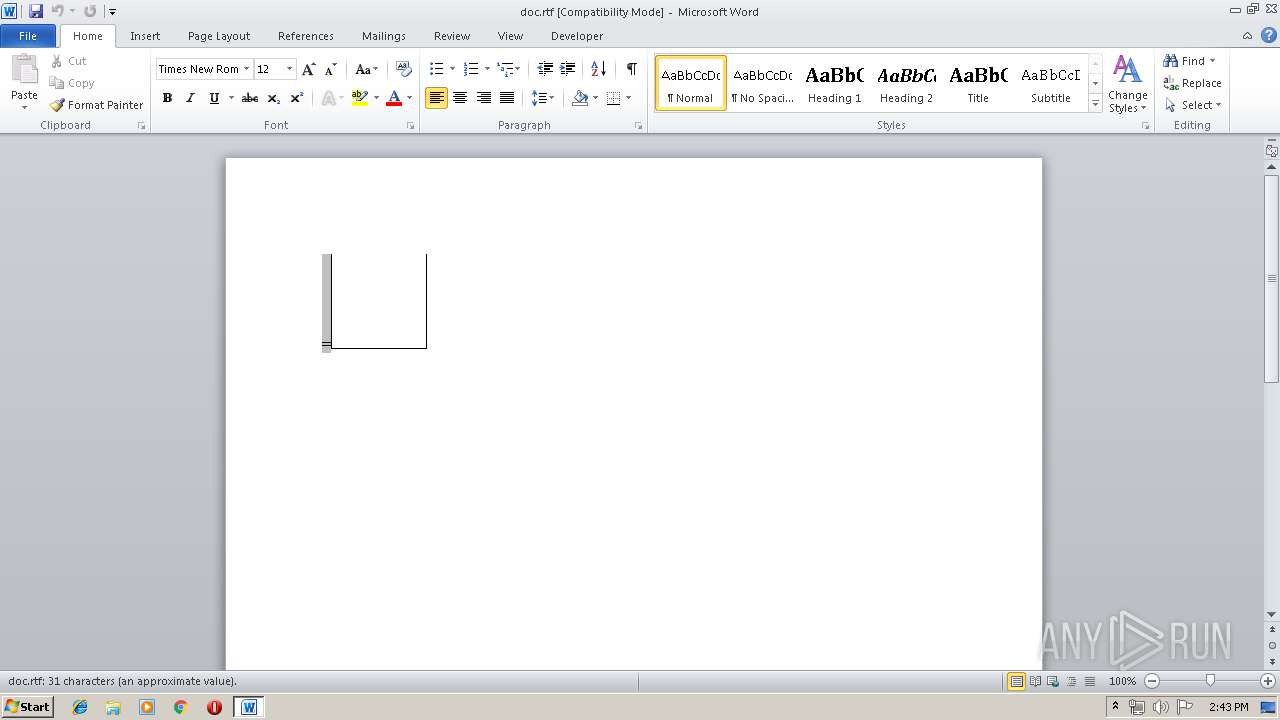
Task: Toggle Strikethrough formatting
Action: [x=250, y=98]
